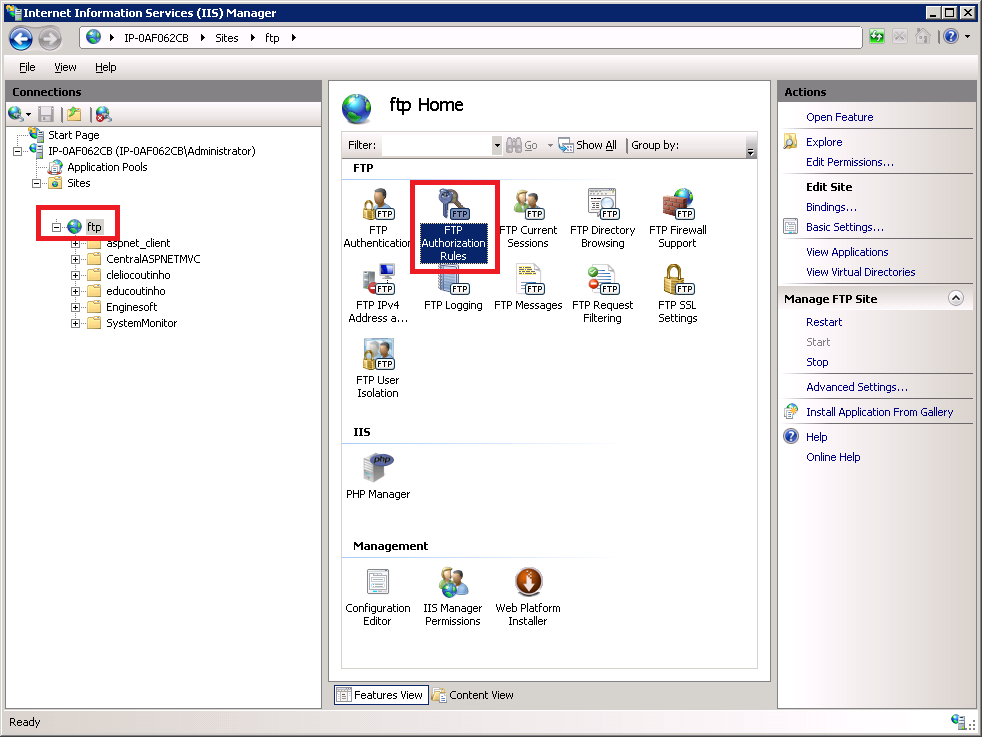Screen dimensions: 982x737
Task: Collapse the ftp site node
Action: coord(56,227)
